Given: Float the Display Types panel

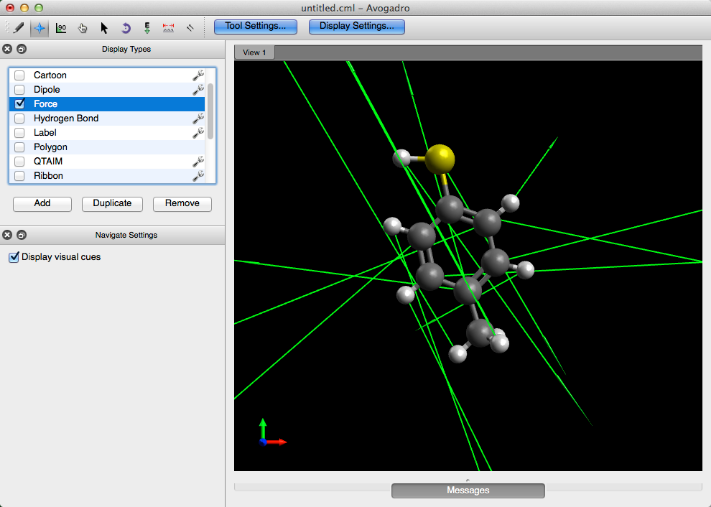Looking at the screenshot, I should 21,49.
